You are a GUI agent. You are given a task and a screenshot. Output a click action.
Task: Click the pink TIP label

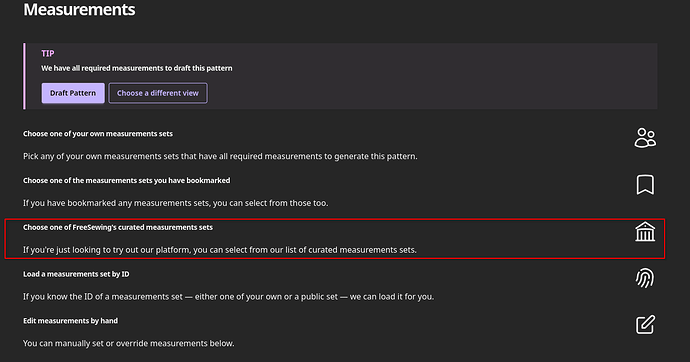tap(48, 53)
